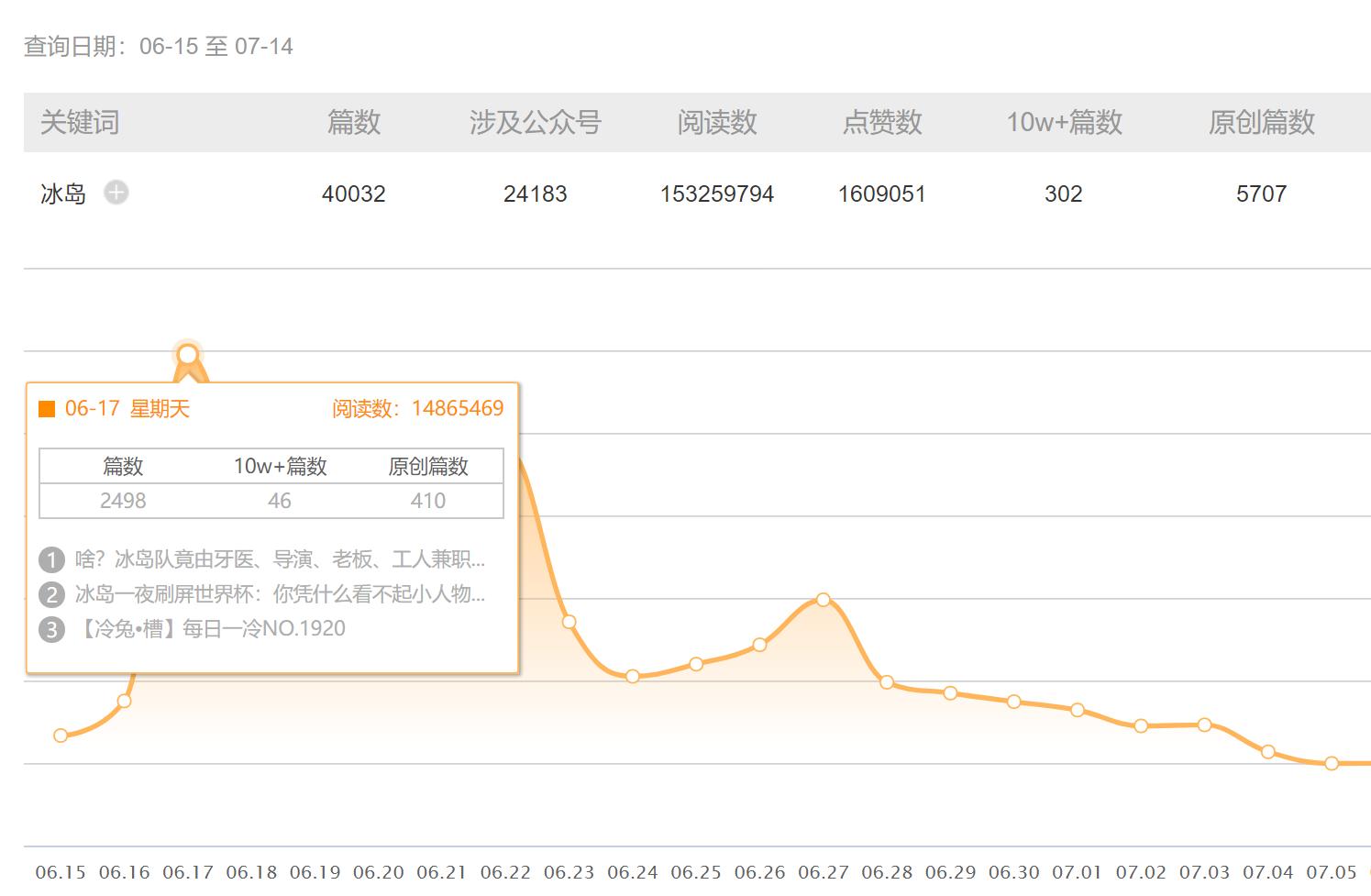Open second article 冰岛一夜刷屏世界杯
This screenshot has width=1371, height=896.
280,594
